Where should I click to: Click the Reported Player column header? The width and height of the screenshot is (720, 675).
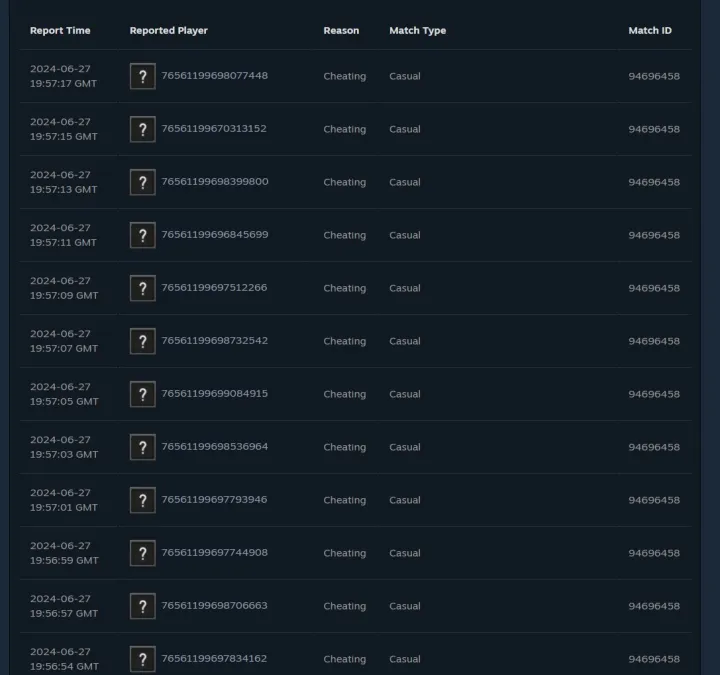(168, 31)
